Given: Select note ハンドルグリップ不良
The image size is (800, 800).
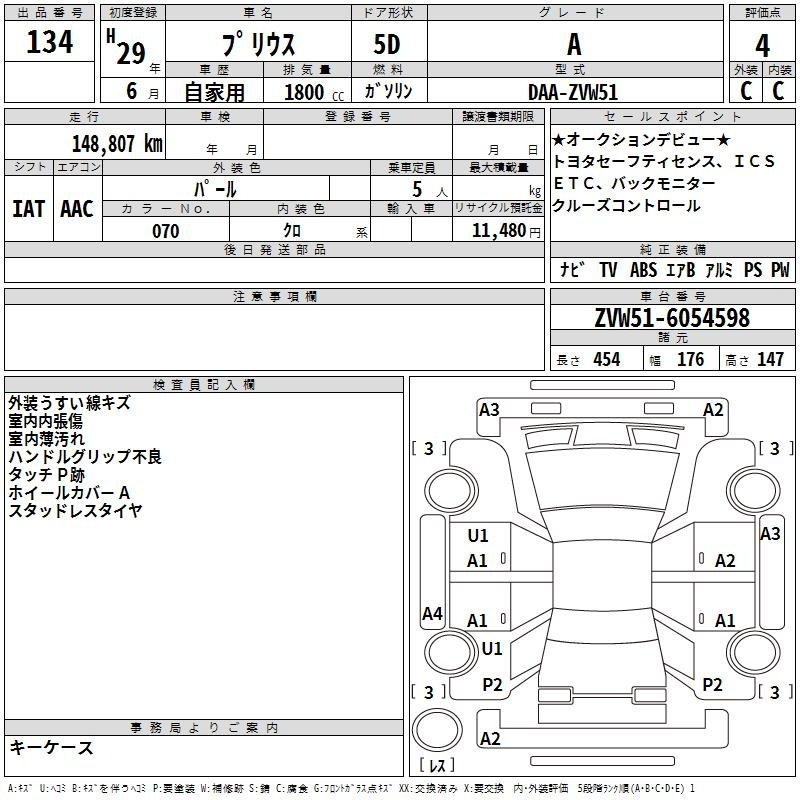Looking at the screenshot, I should pos(85,457).
